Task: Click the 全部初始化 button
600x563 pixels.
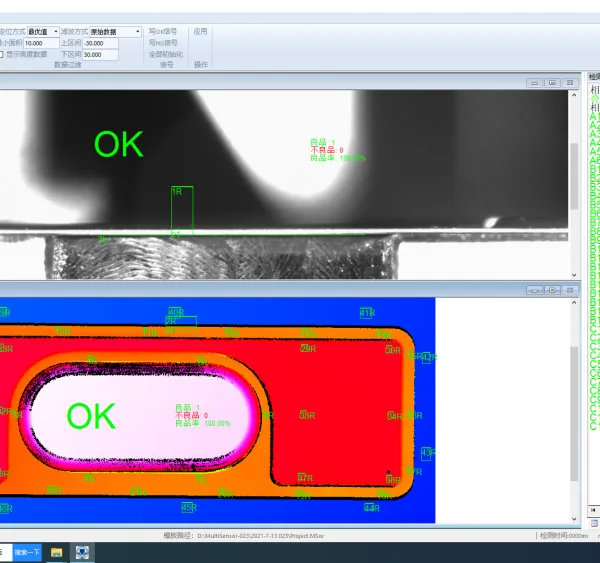Action: click(166, 54)
